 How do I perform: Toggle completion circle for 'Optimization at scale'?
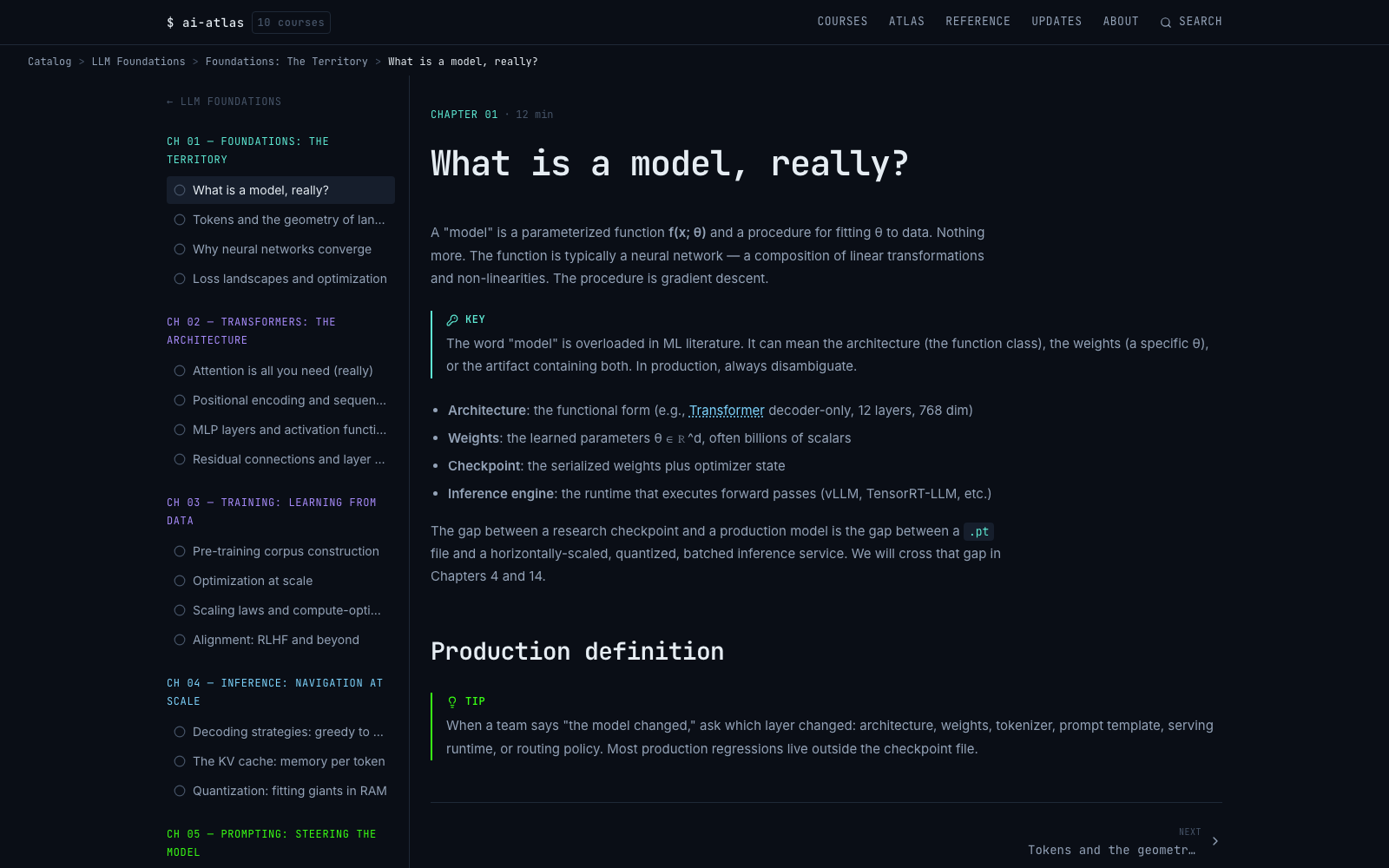[x=180, y=581]
